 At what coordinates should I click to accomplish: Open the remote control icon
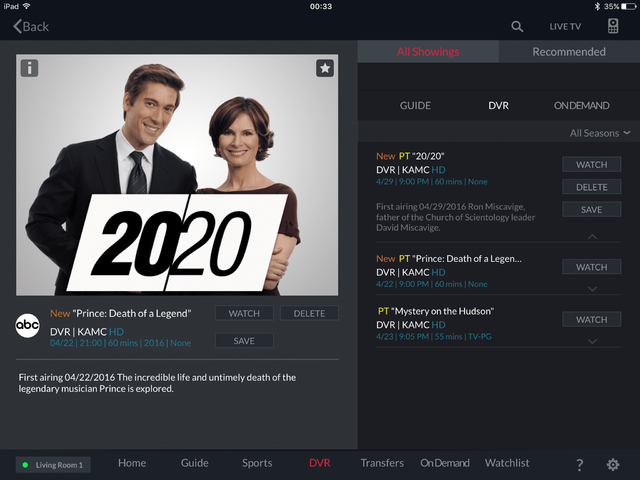point(613,26)
